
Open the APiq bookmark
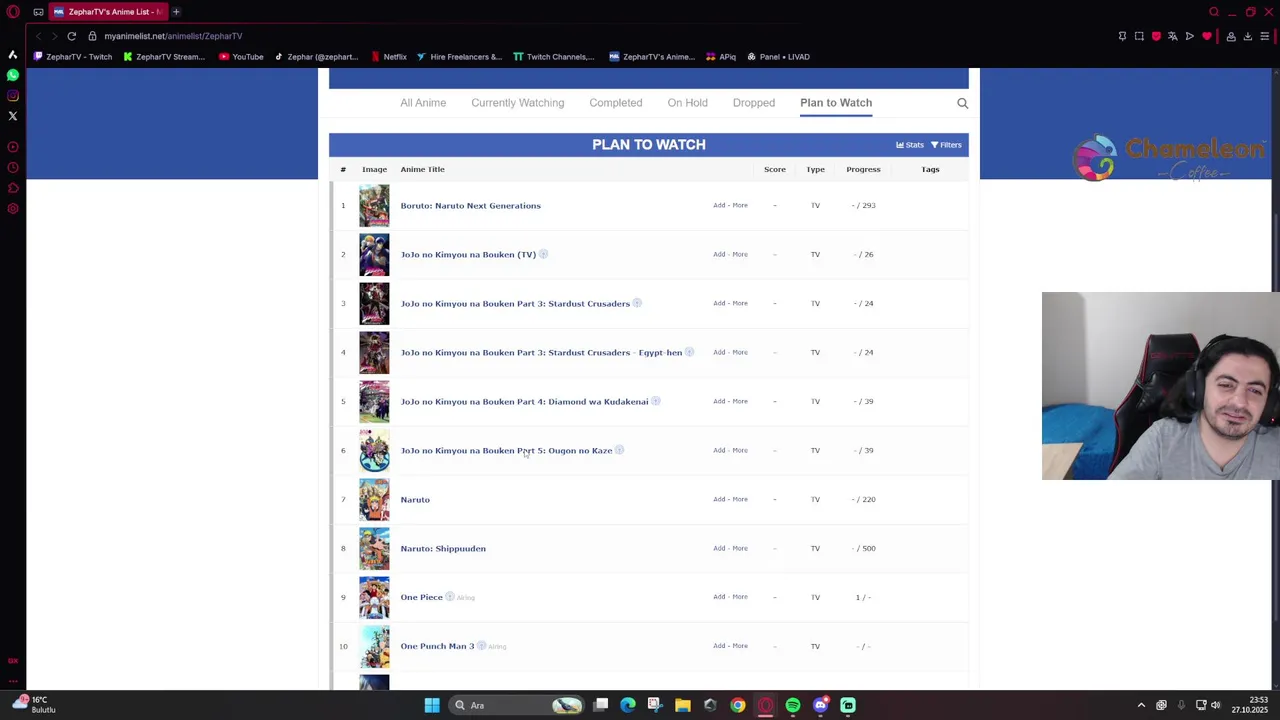pyautogui.click(x=721, y=57)
